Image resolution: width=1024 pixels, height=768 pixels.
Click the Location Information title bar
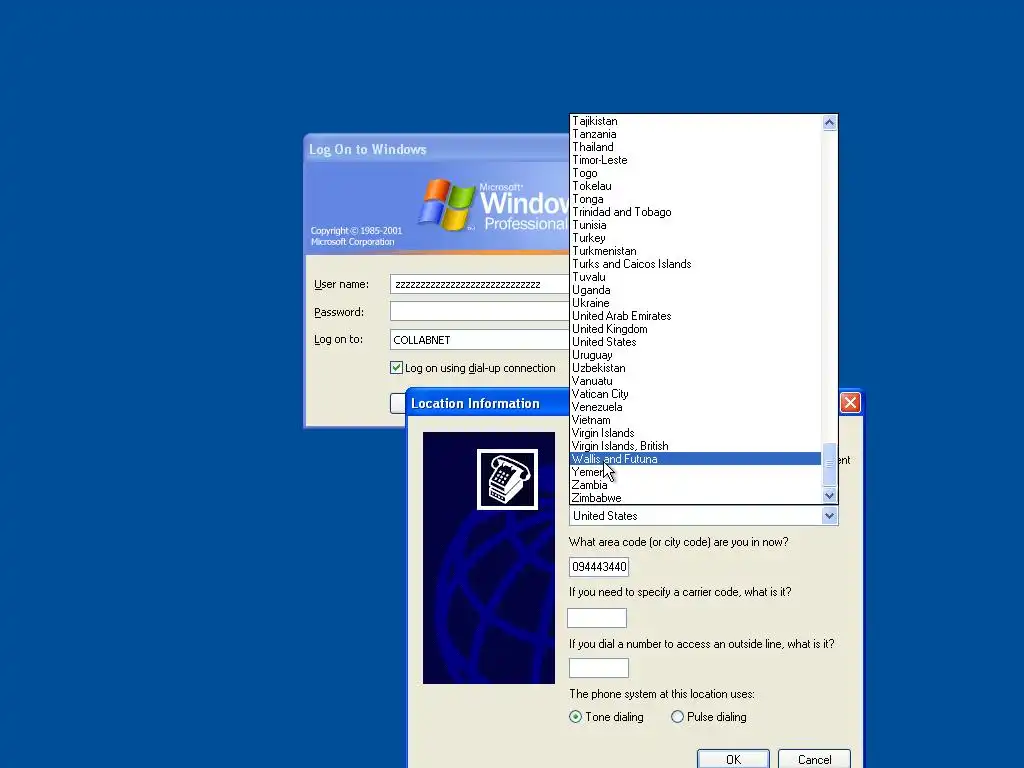[x=488, y=404]
